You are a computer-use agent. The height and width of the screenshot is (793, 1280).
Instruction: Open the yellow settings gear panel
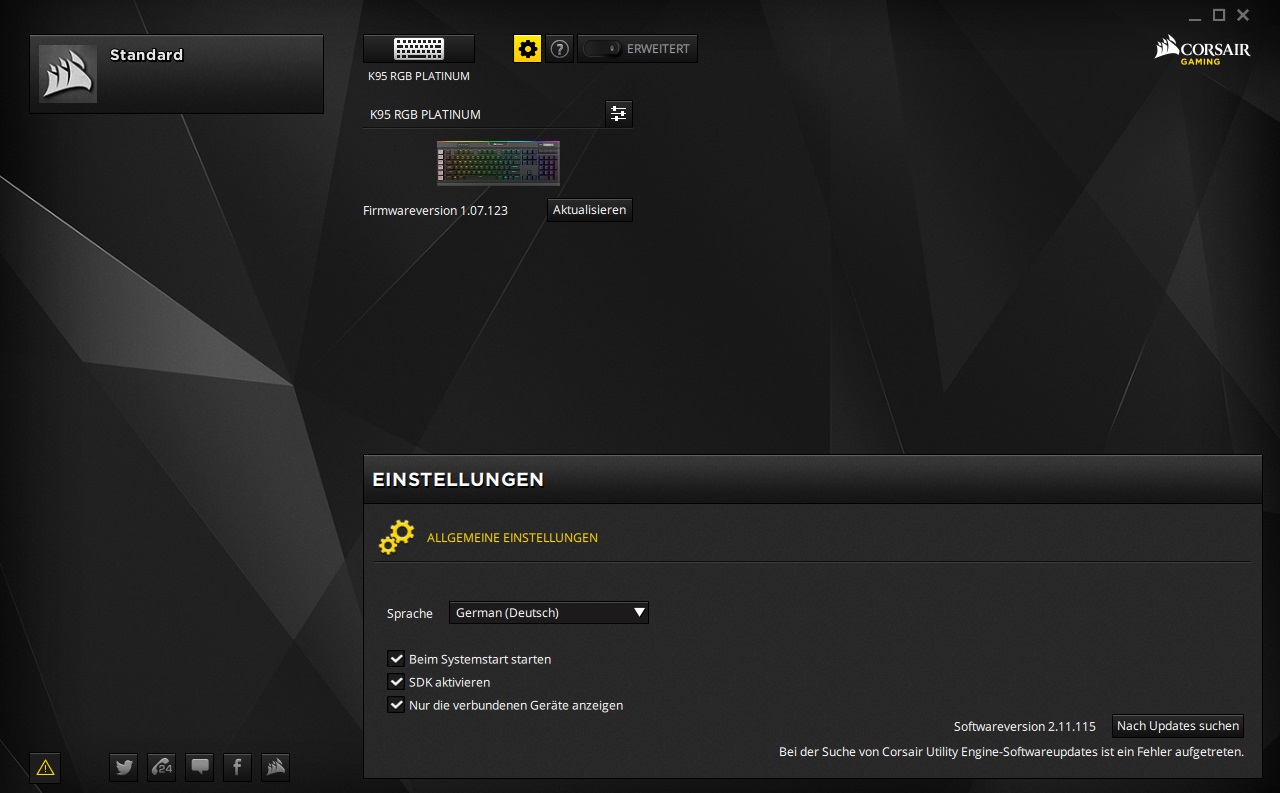click(x=527, y=48)
